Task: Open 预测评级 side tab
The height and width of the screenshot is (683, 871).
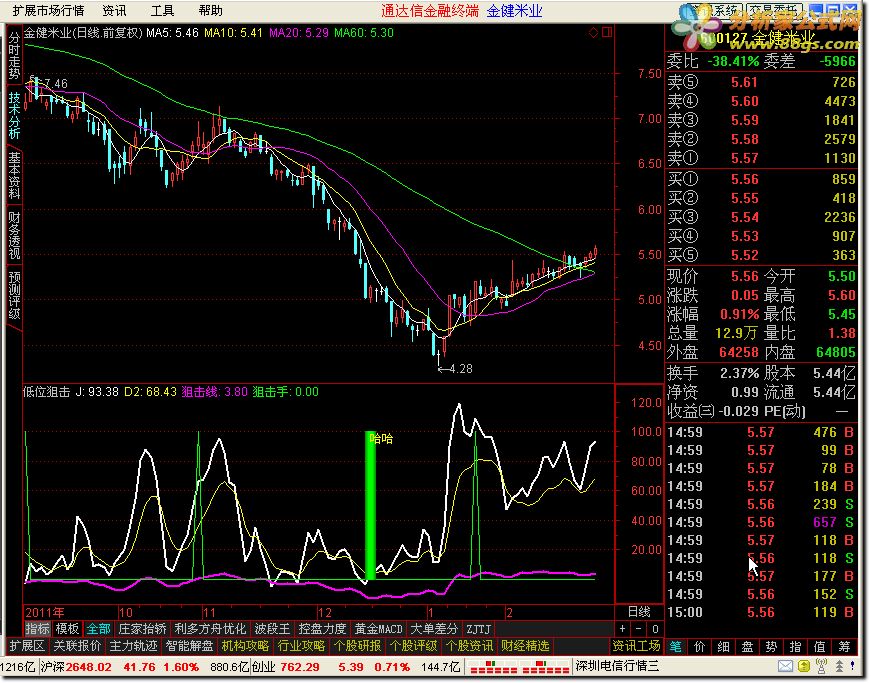Action: [x=14, y=295]
